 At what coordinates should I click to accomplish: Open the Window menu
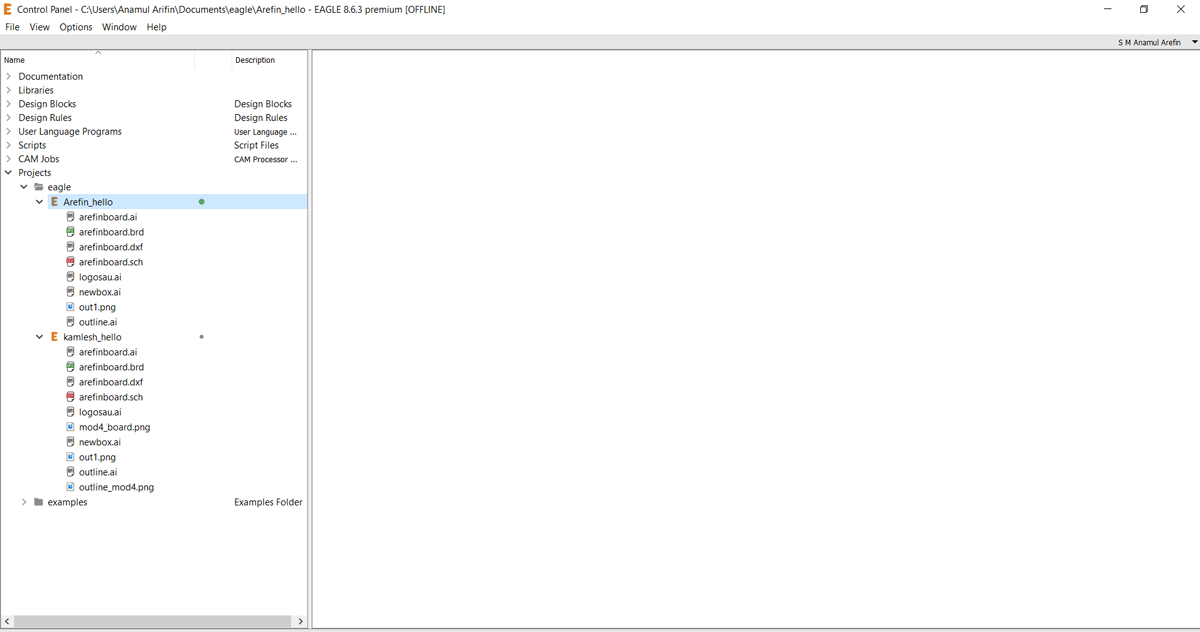(119, 27)
